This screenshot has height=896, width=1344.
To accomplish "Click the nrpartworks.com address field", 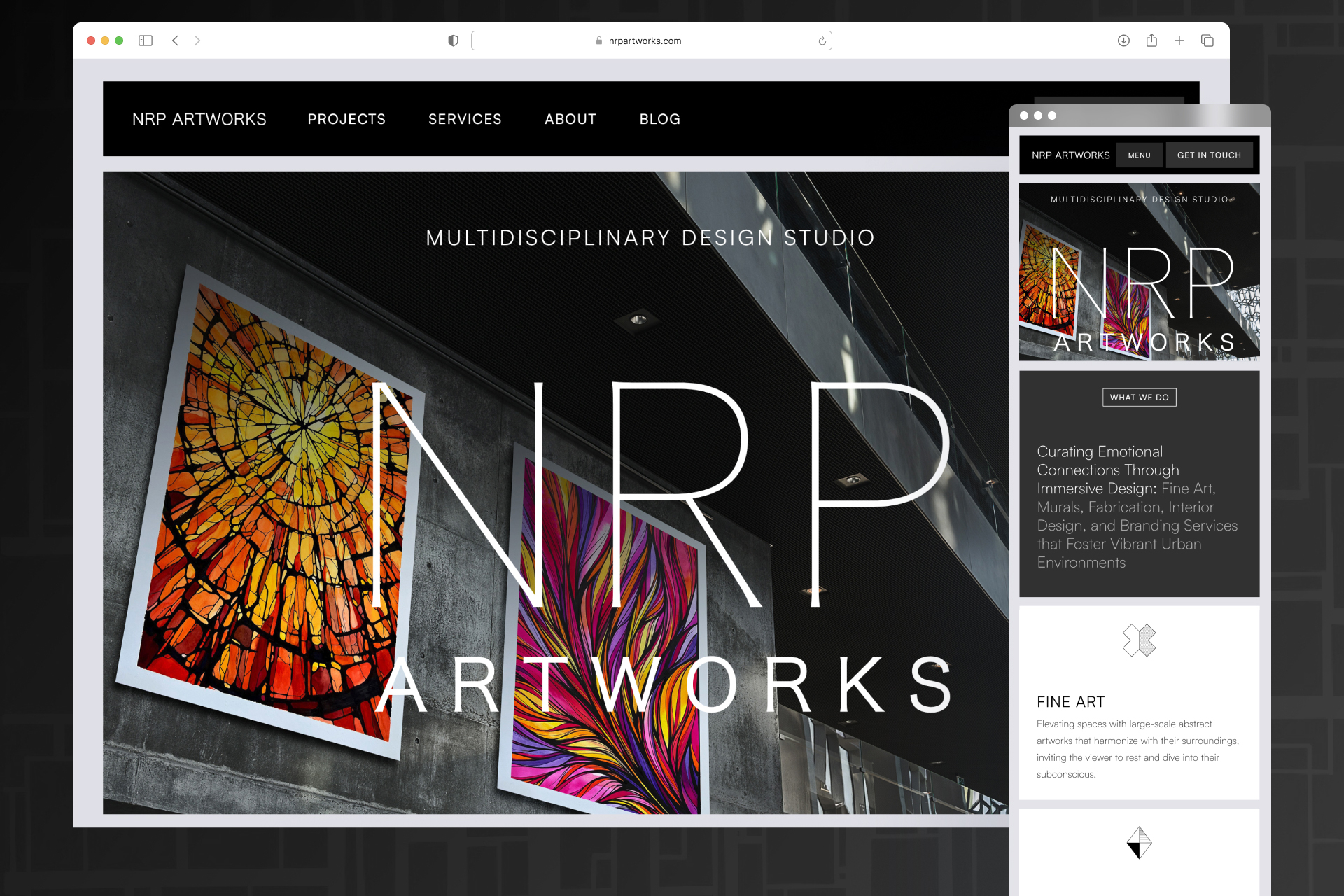I will click(x=651, y=41).
